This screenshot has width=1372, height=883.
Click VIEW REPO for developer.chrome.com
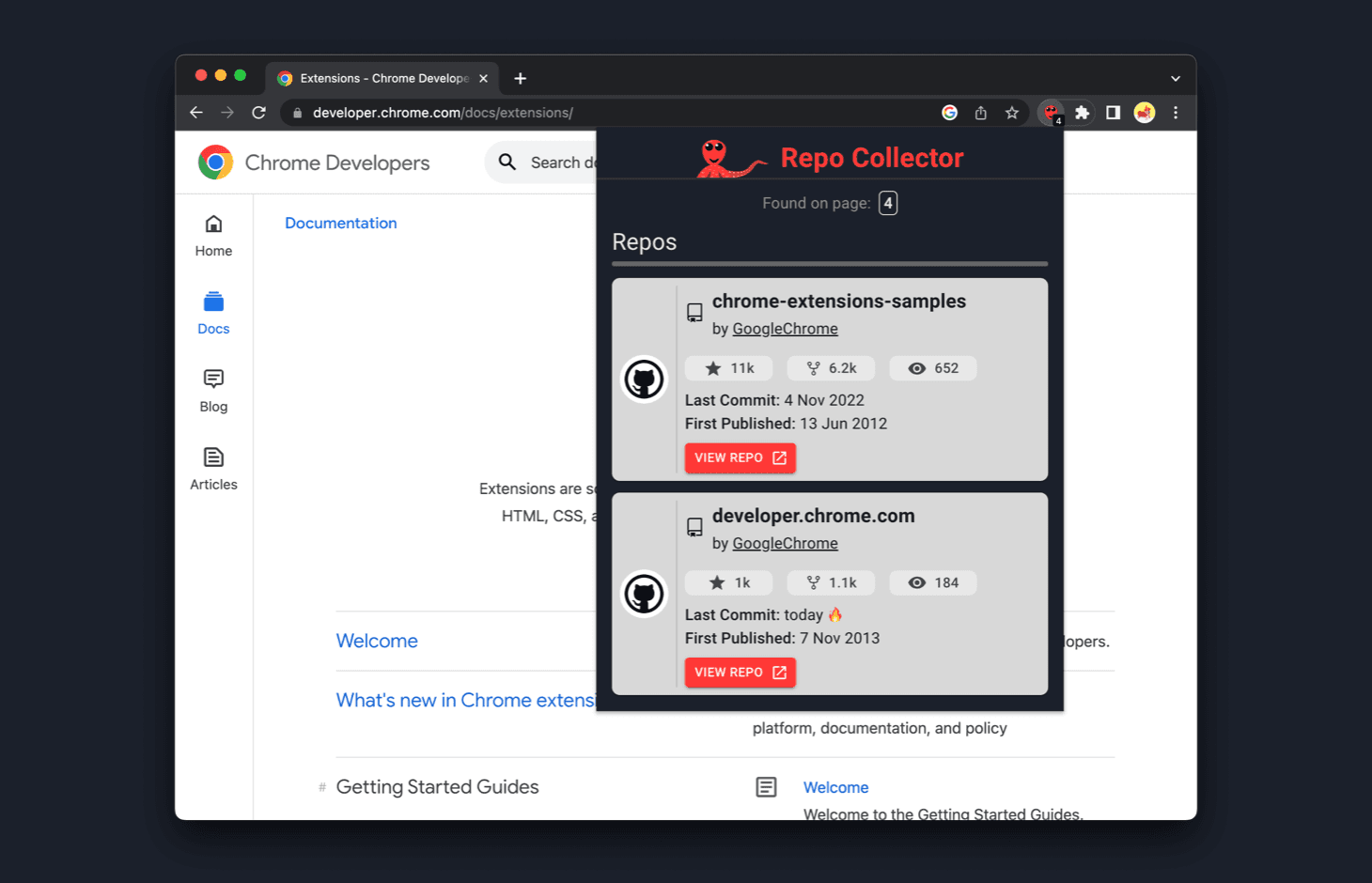pos(740,672)
